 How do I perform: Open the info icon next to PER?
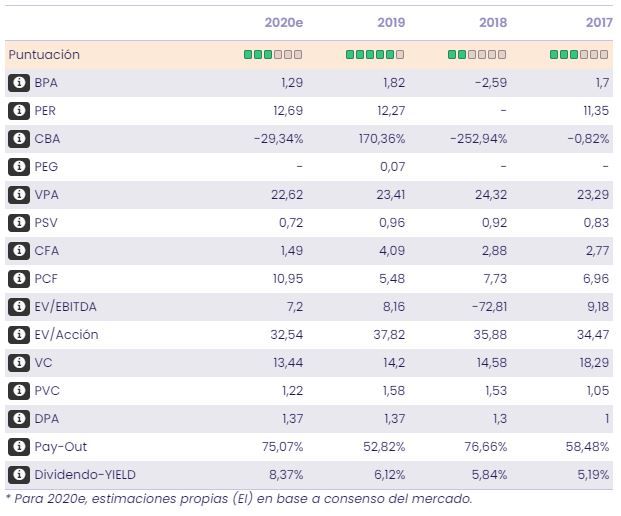point(18,111)
